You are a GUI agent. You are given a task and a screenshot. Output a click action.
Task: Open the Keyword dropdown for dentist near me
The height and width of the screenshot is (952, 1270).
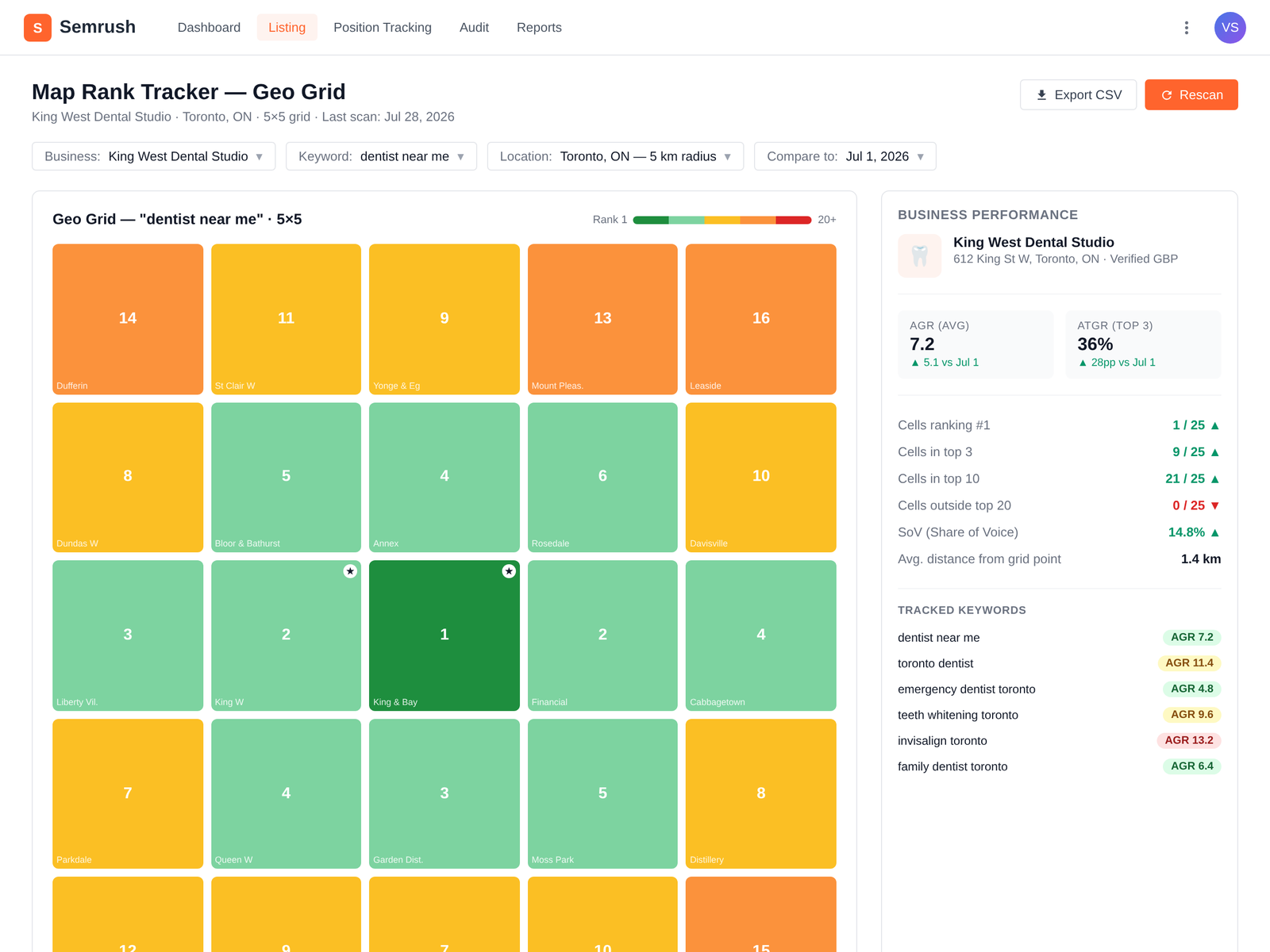[381, 156]
